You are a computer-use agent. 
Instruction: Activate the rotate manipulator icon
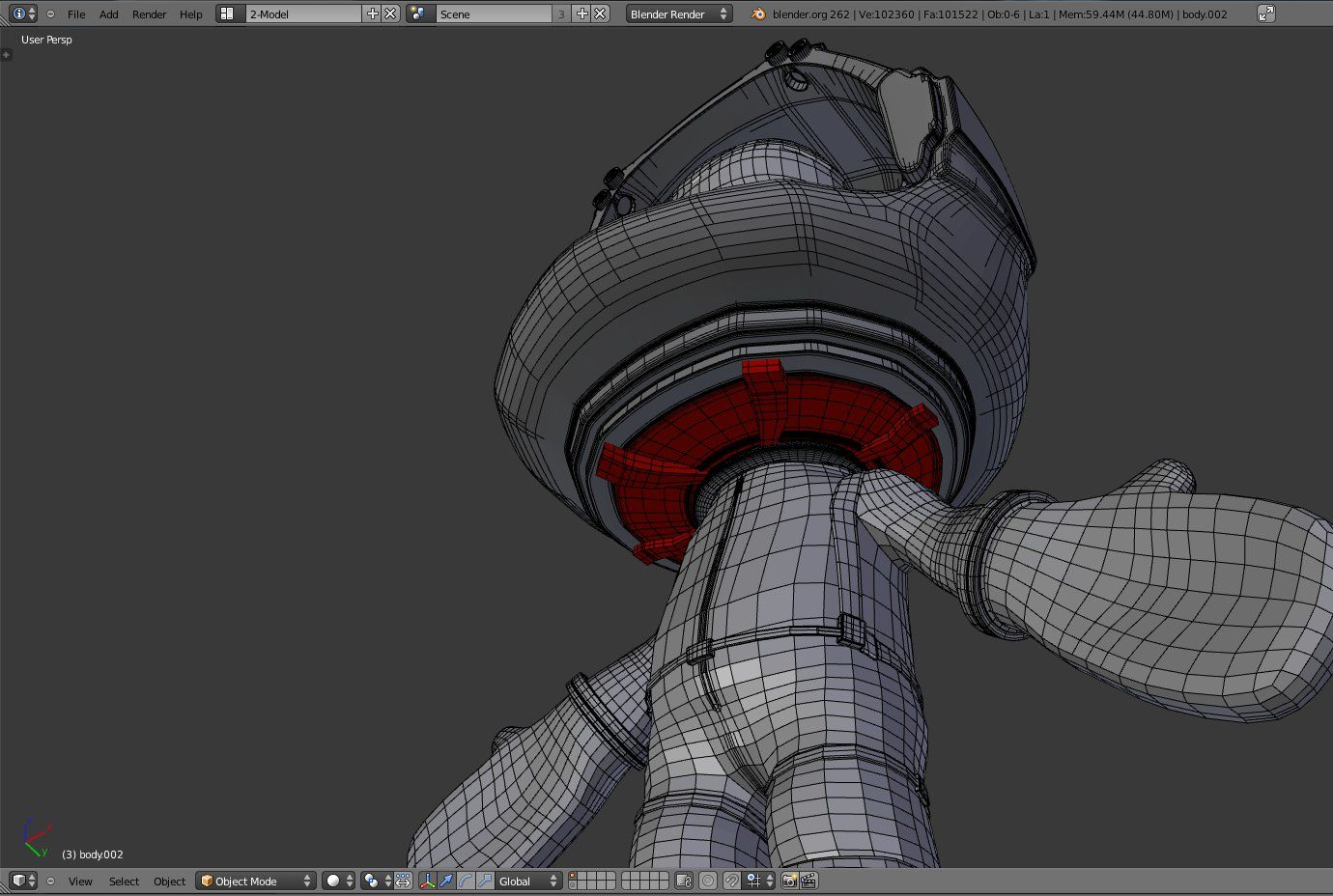465,881
